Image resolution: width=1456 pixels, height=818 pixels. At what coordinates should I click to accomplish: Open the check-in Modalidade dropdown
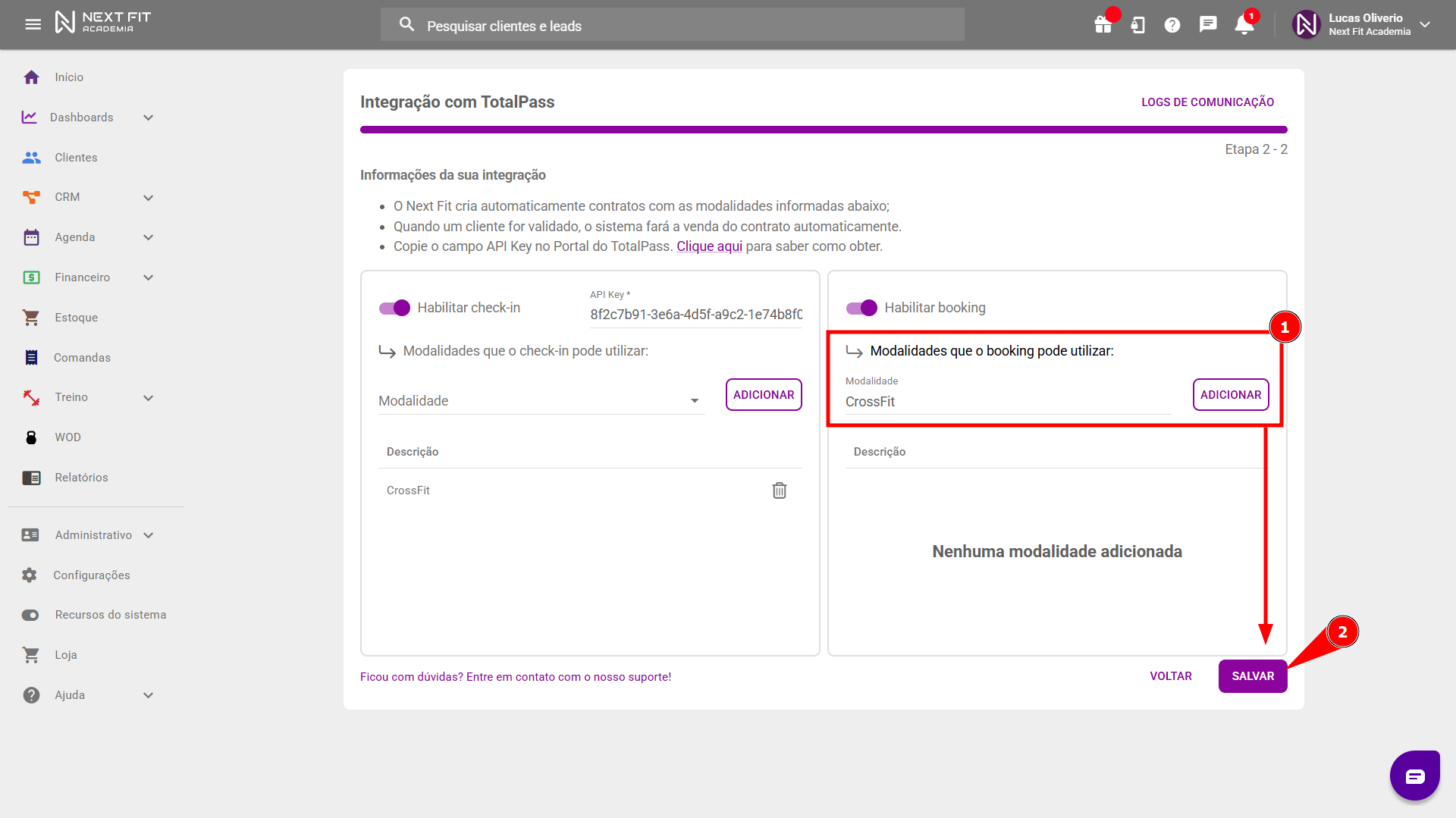541,400
